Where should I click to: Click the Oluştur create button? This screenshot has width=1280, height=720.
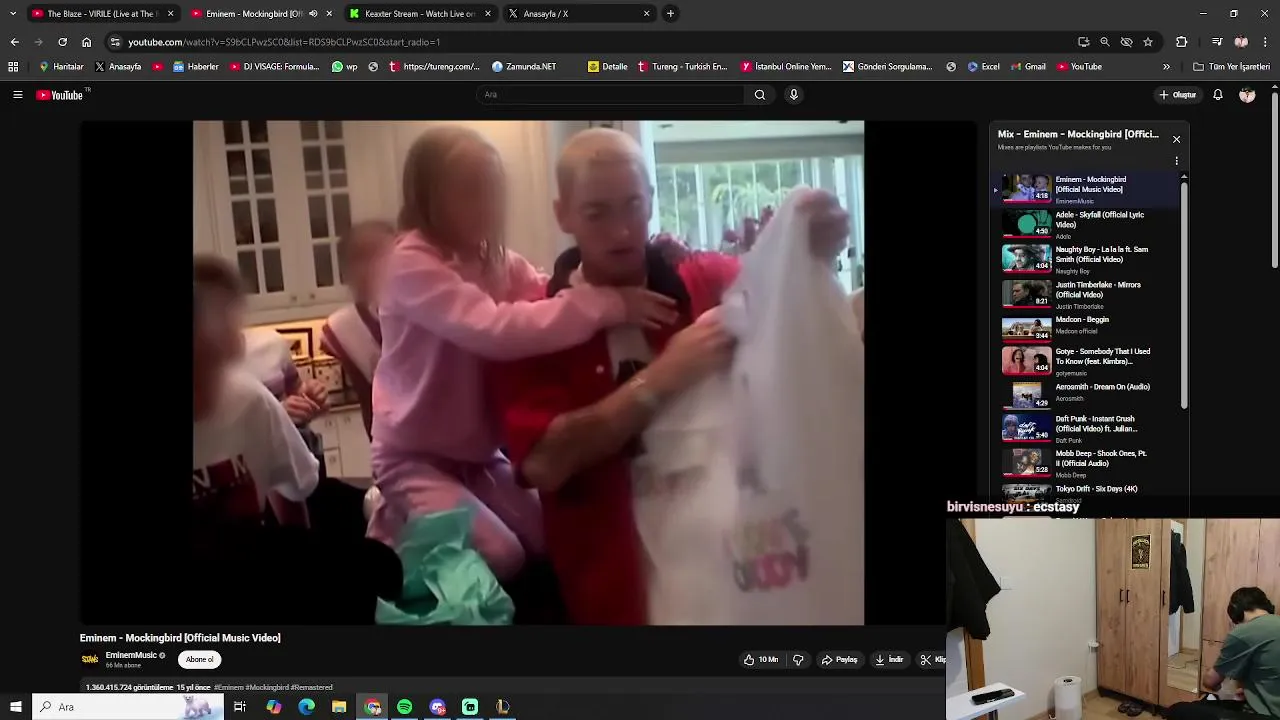click(1178, 95)
